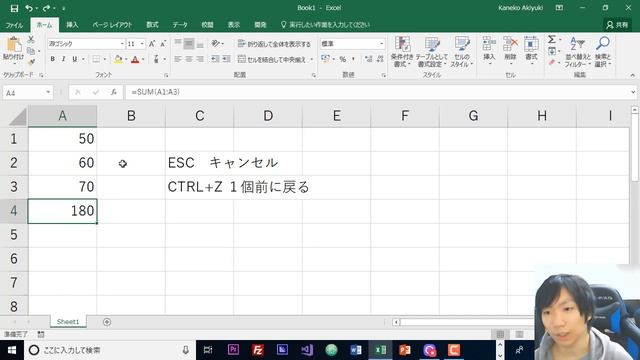Image resolution: width=640 pixels, height=360 pixels.
Task: Click Increase Indent icon
Action: point(226,59)
